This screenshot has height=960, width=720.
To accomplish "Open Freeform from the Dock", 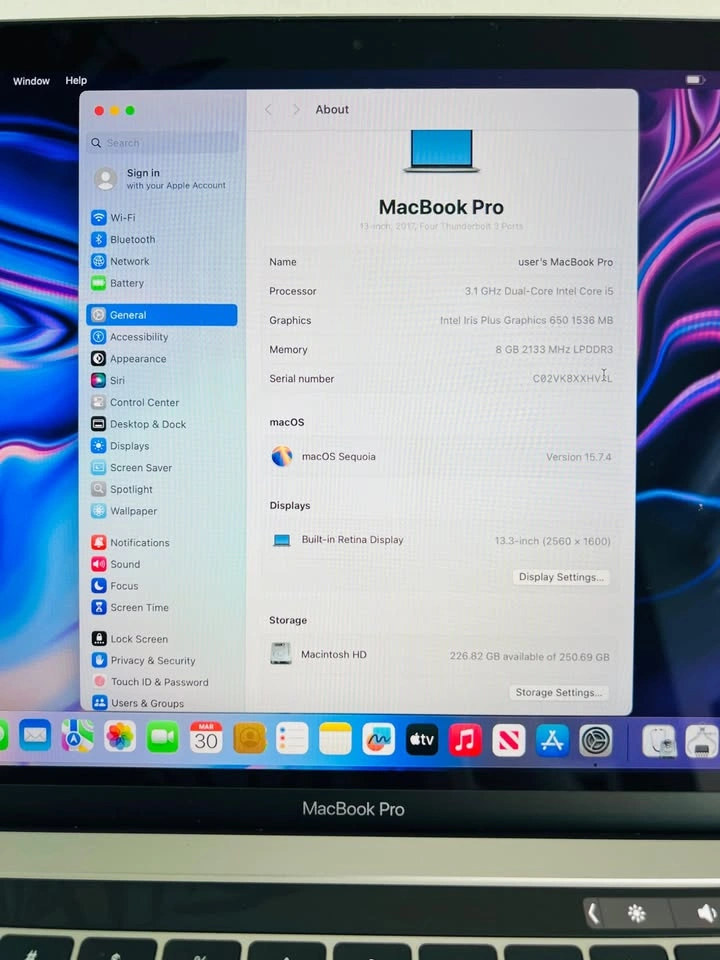I will click(x=378, y=739).
